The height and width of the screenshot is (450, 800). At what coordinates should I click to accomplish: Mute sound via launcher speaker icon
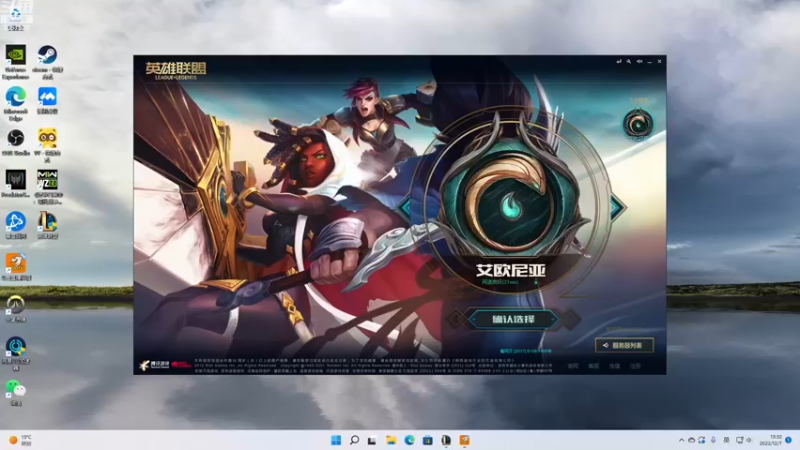click(x=639, y=61)
